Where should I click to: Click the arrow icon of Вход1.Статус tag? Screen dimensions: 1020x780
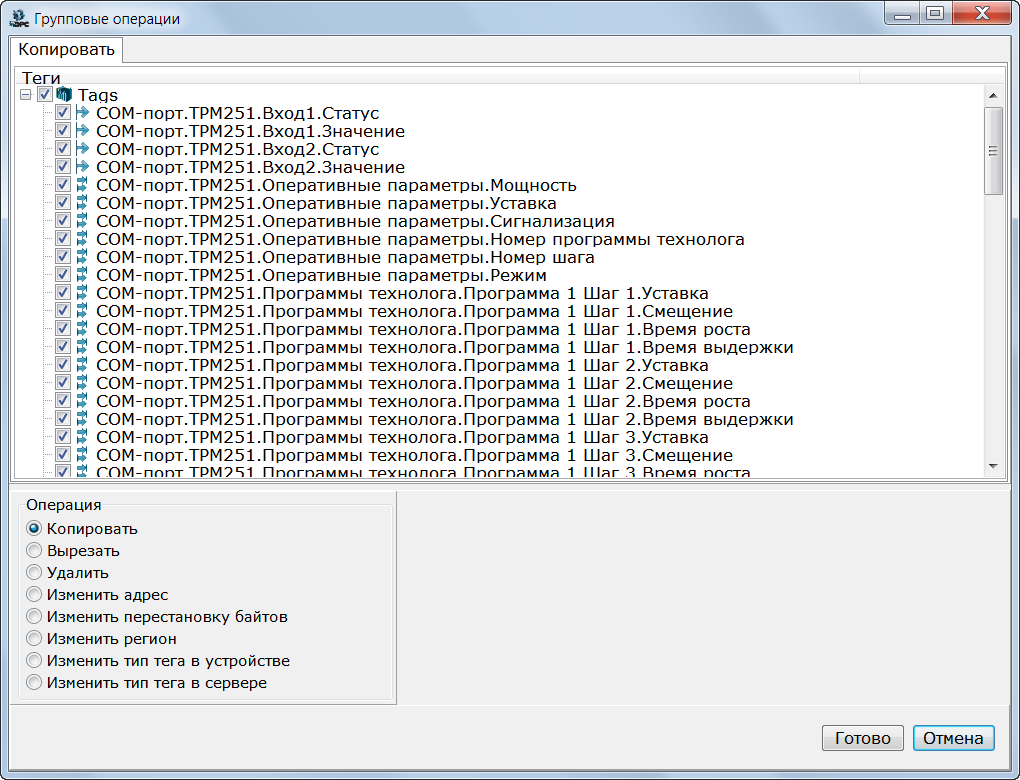[82, 113]
